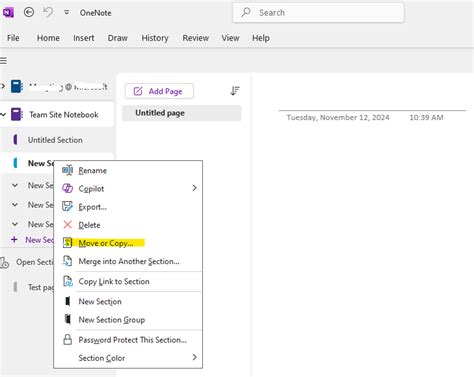Expand the Section Color submenu arrow
The height and width of the screenshot is (377, 474).
pyautogui.click(x=194, y=357)
